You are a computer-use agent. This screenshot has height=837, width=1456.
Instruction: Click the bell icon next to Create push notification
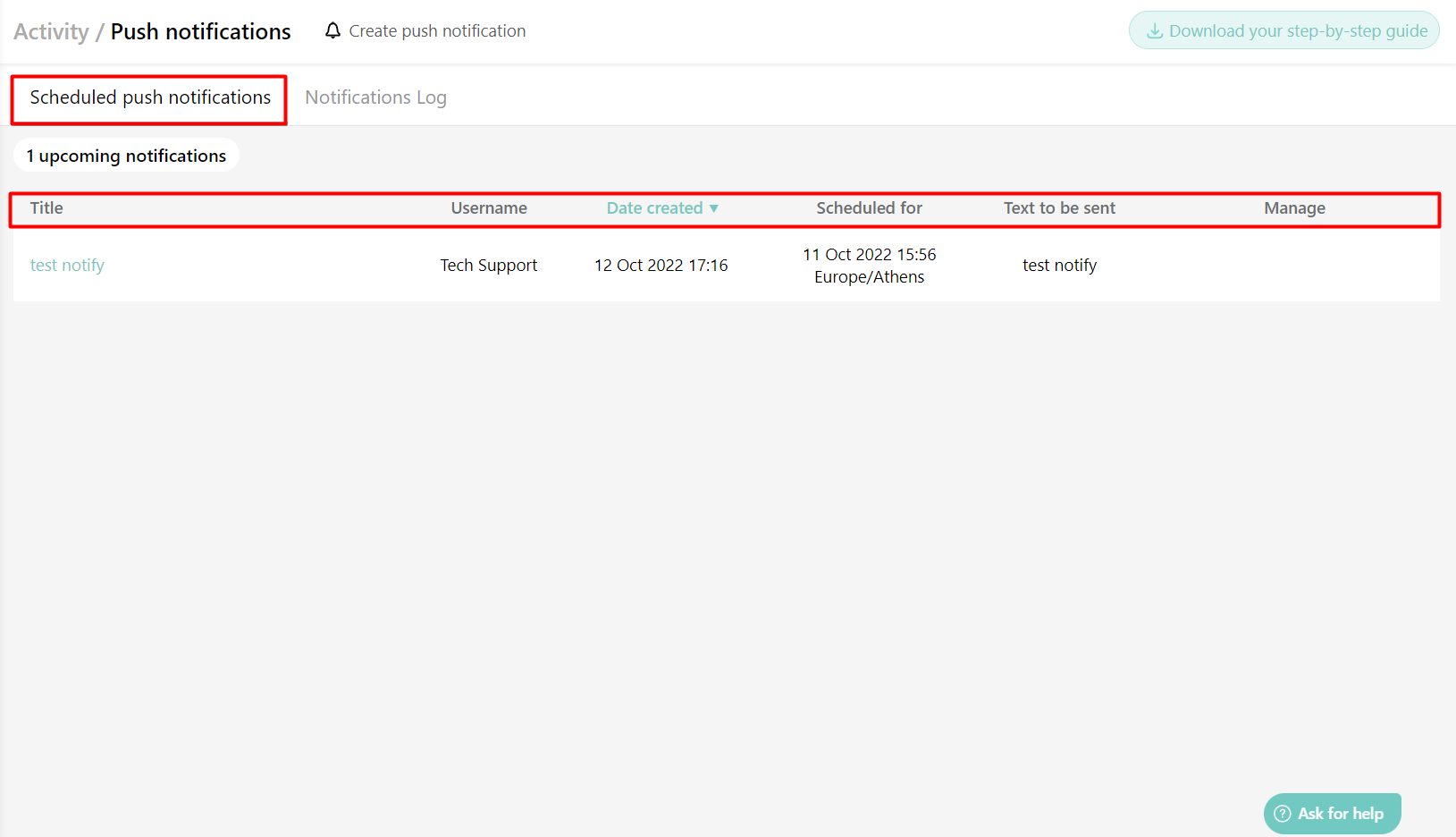pyautogui.click(x=332, y=30)
